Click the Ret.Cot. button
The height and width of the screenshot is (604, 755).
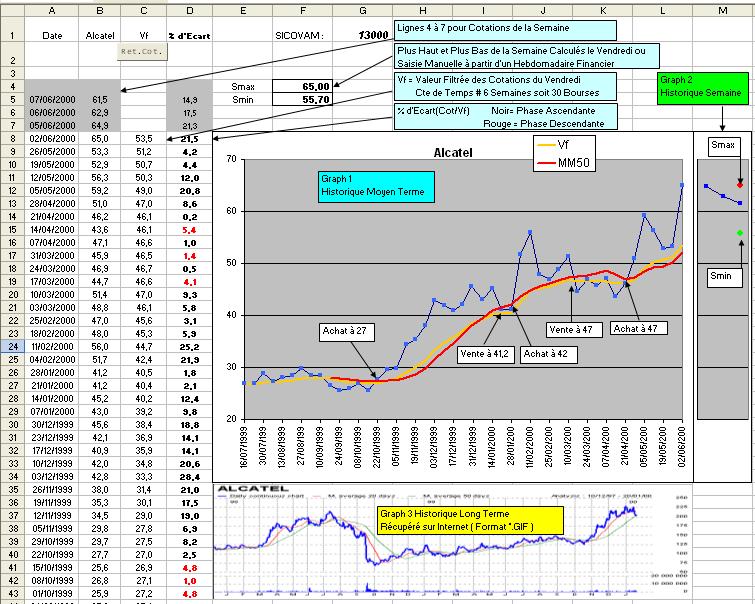click(142, 52)
